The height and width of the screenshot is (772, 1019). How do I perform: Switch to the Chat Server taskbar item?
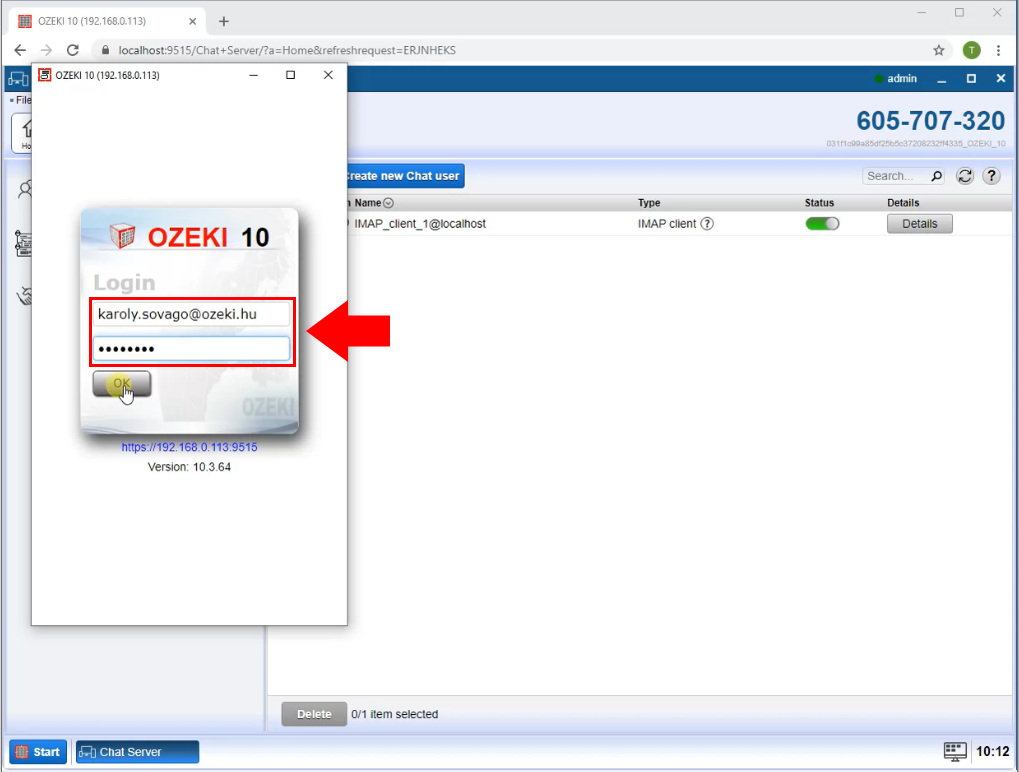coord(137,752)
